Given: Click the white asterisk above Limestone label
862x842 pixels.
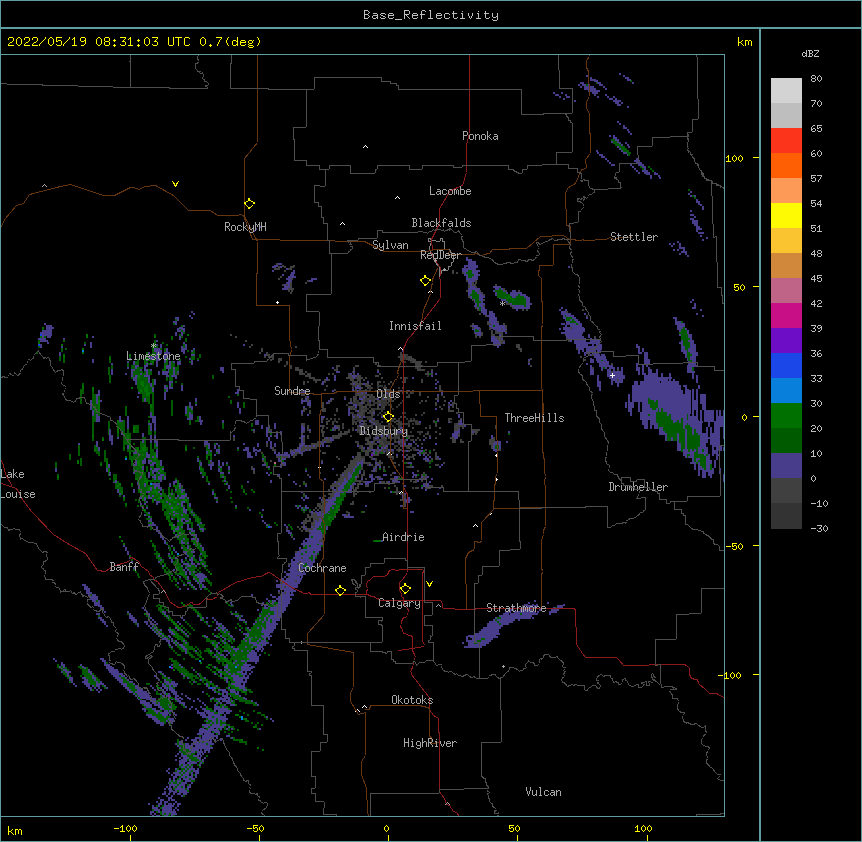Looking at the screenshot, I should (154, 346).
